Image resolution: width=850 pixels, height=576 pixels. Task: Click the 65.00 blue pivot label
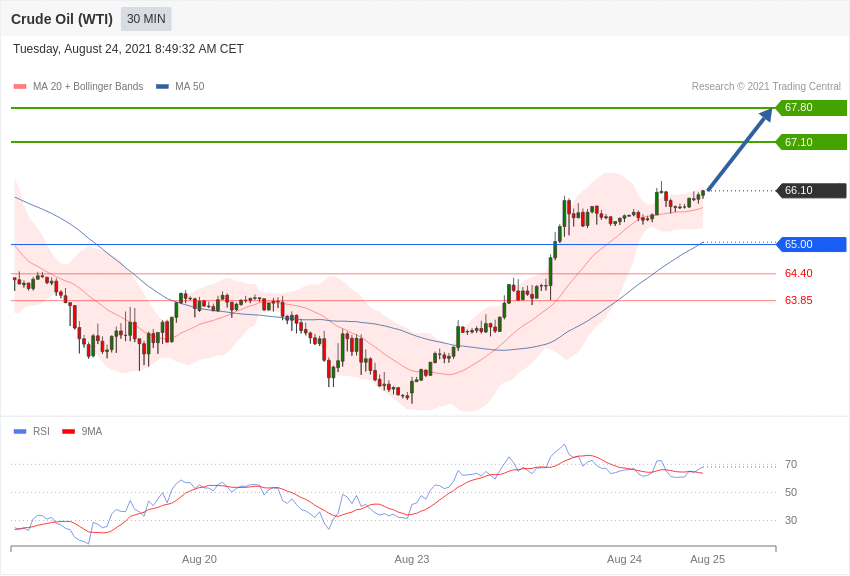pyautogui.click(x=812, y=244)
